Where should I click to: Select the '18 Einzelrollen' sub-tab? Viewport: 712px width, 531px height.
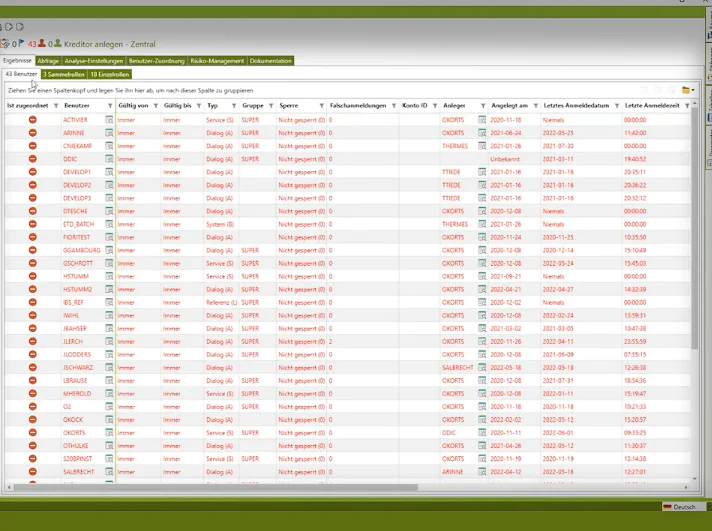tap(109, 74)
